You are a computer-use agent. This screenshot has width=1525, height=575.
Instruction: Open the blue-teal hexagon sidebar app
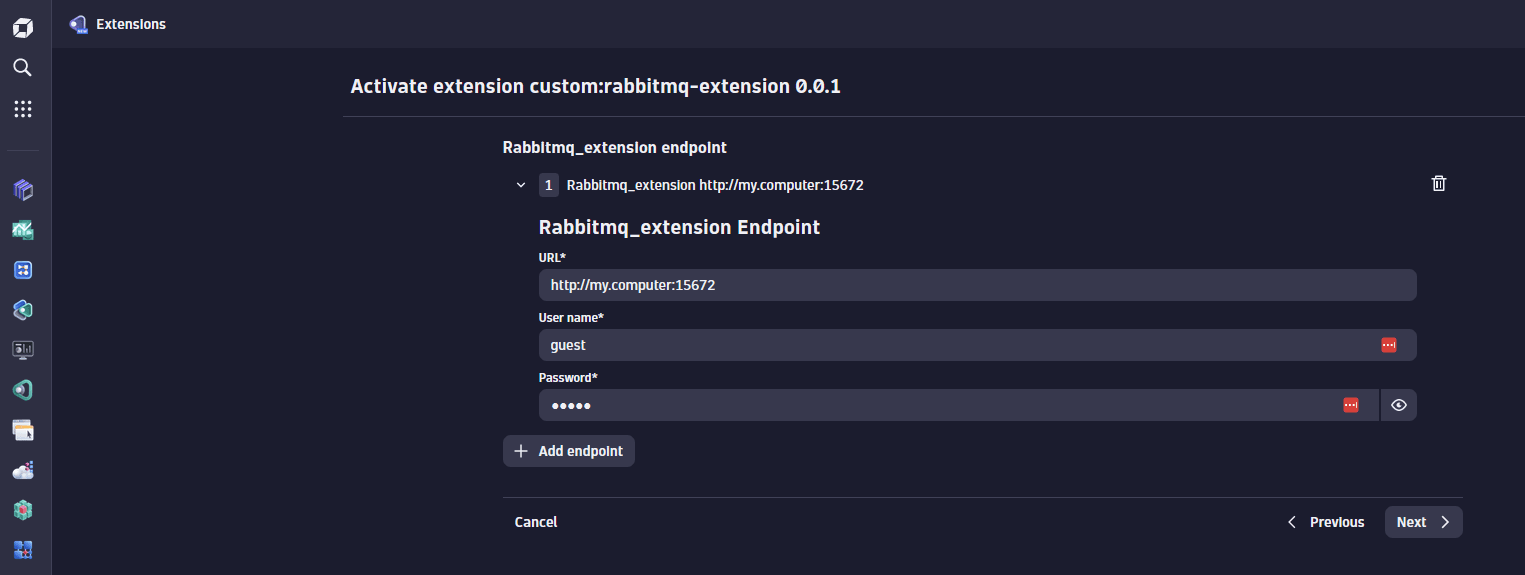23,310
